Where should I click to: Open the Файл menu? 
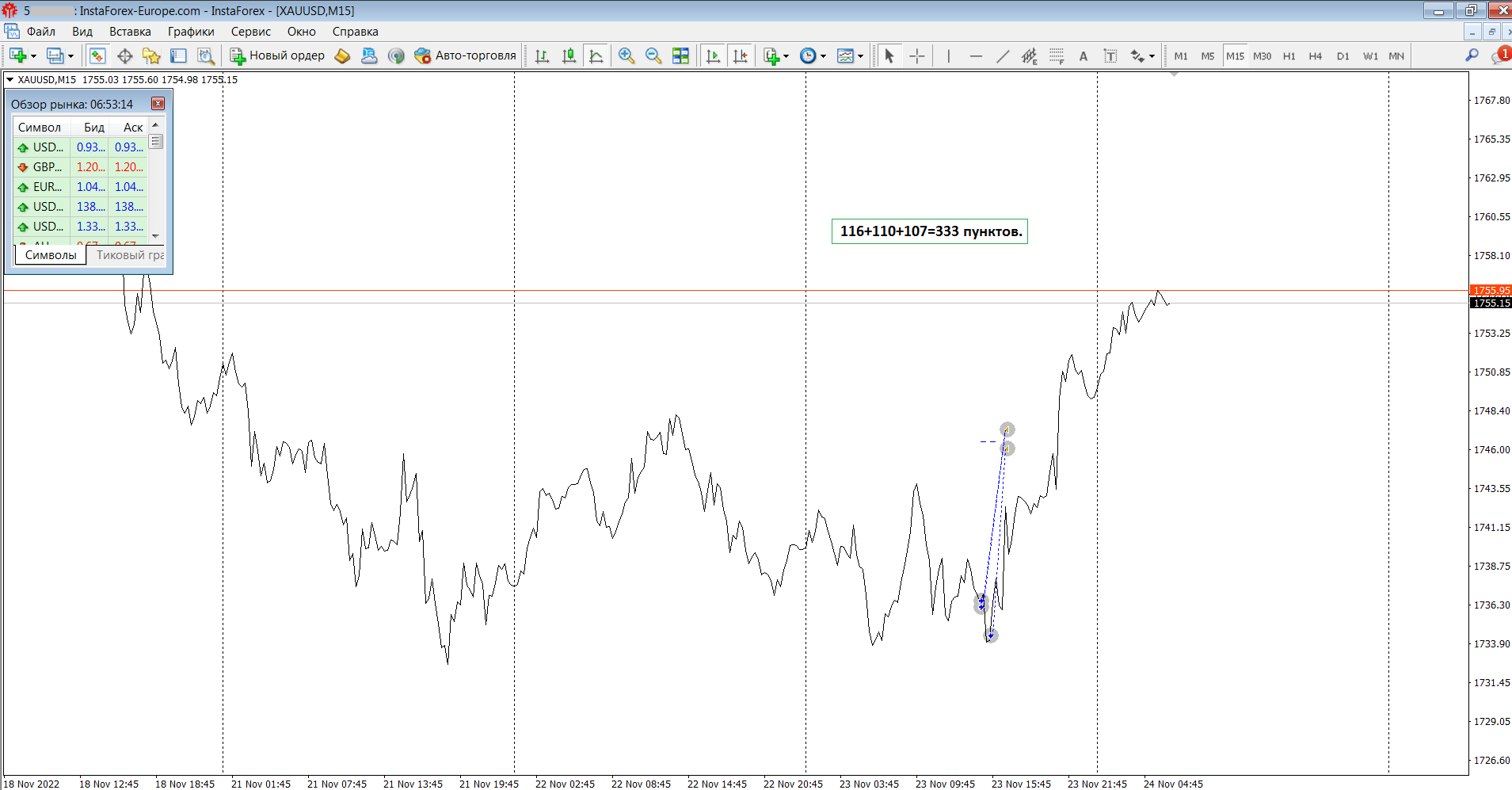coord(40,32)
